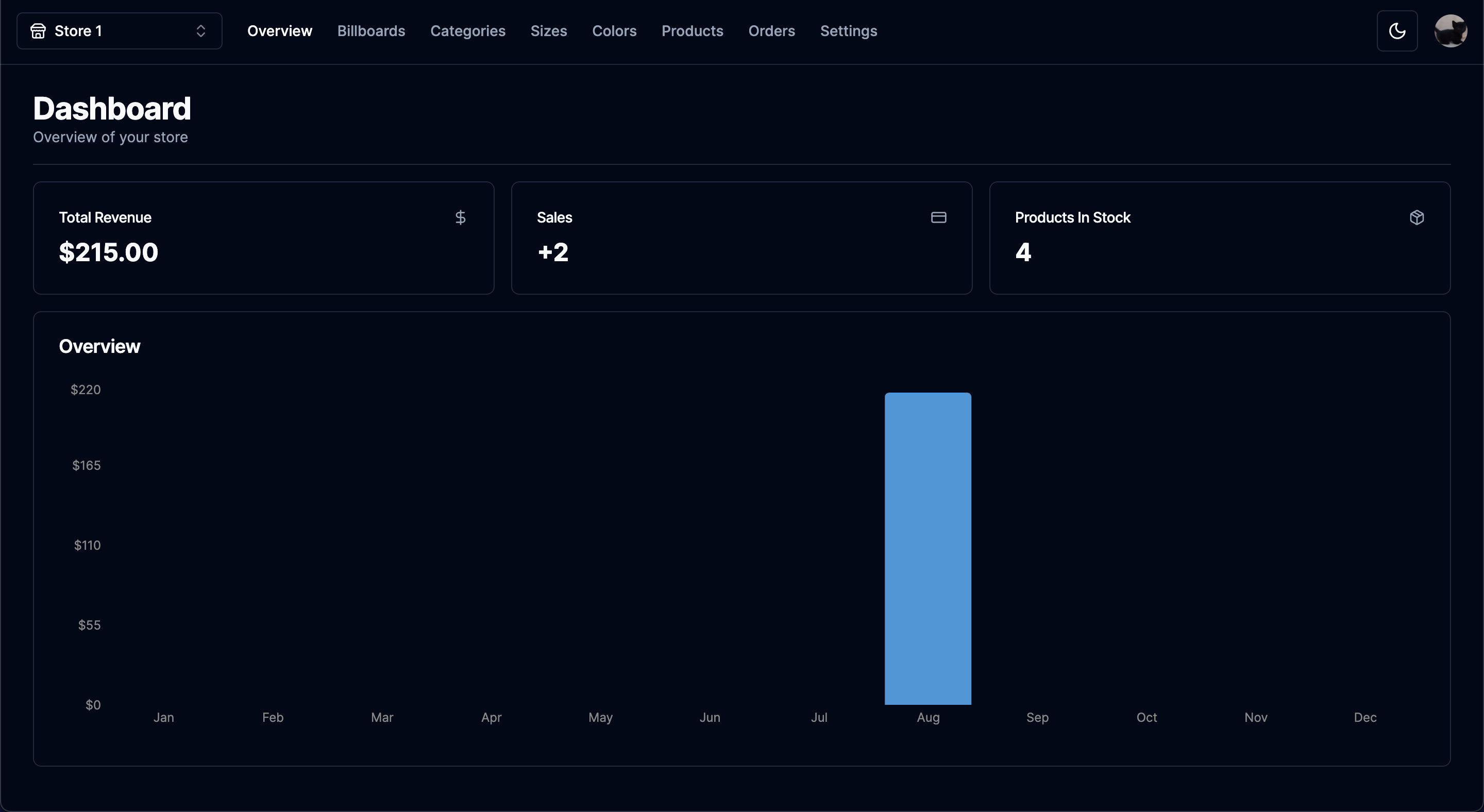1484x812 pixels.
Task: Click the credit card icon on the Sales card
Action: (x=938, y=217)
